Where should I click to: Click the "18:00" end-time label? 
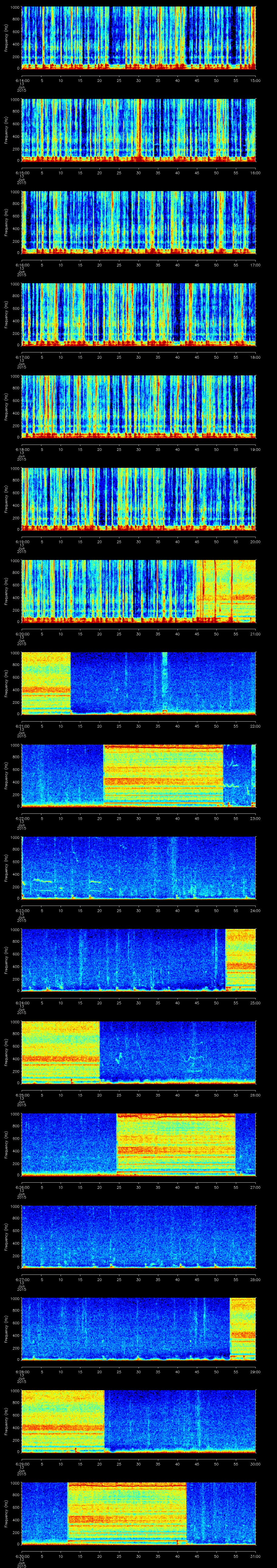point(255,357)
